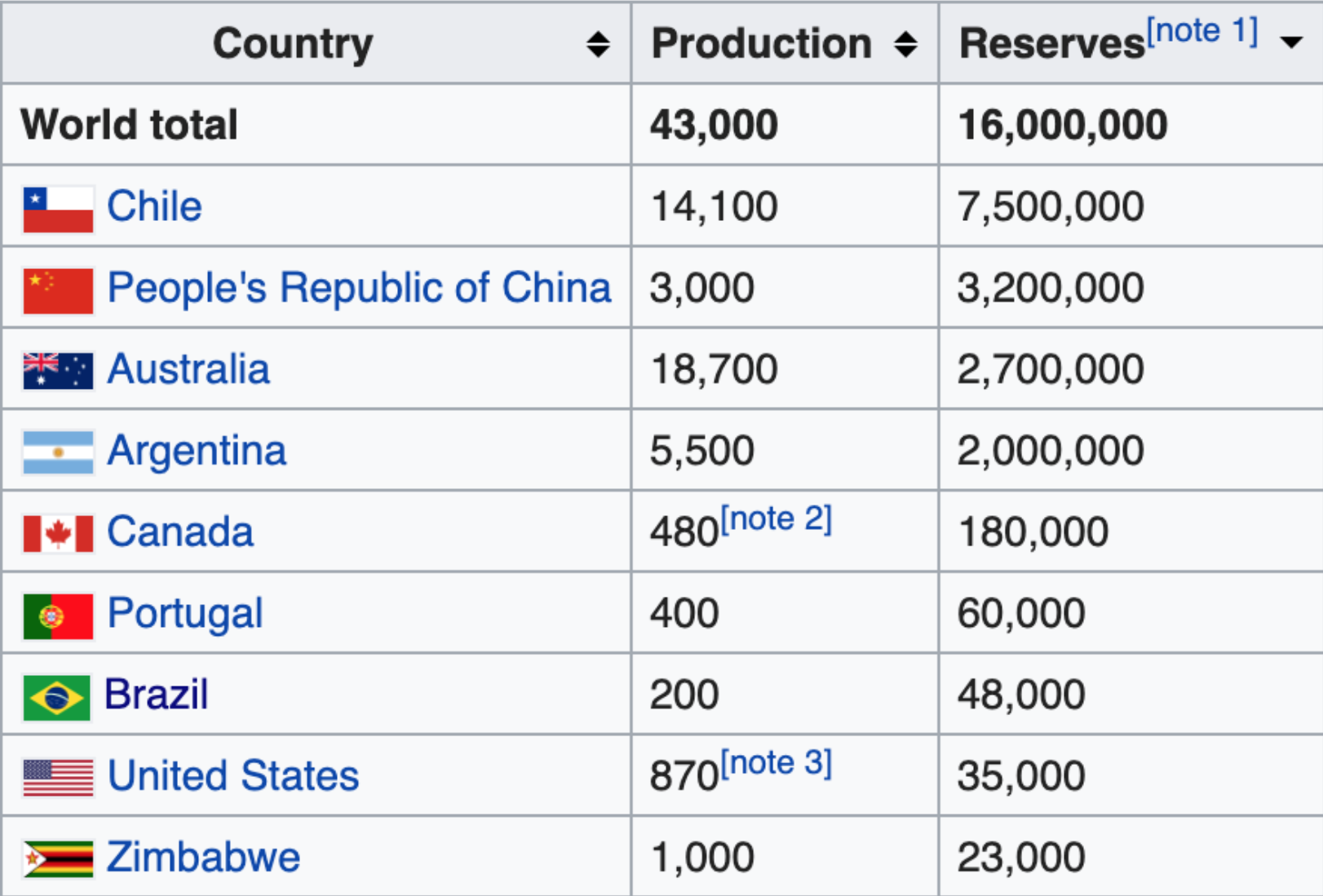This screenshot has height=896, width=1323.
Task: Open the Chile country link
Action: [x=154, y=205]
